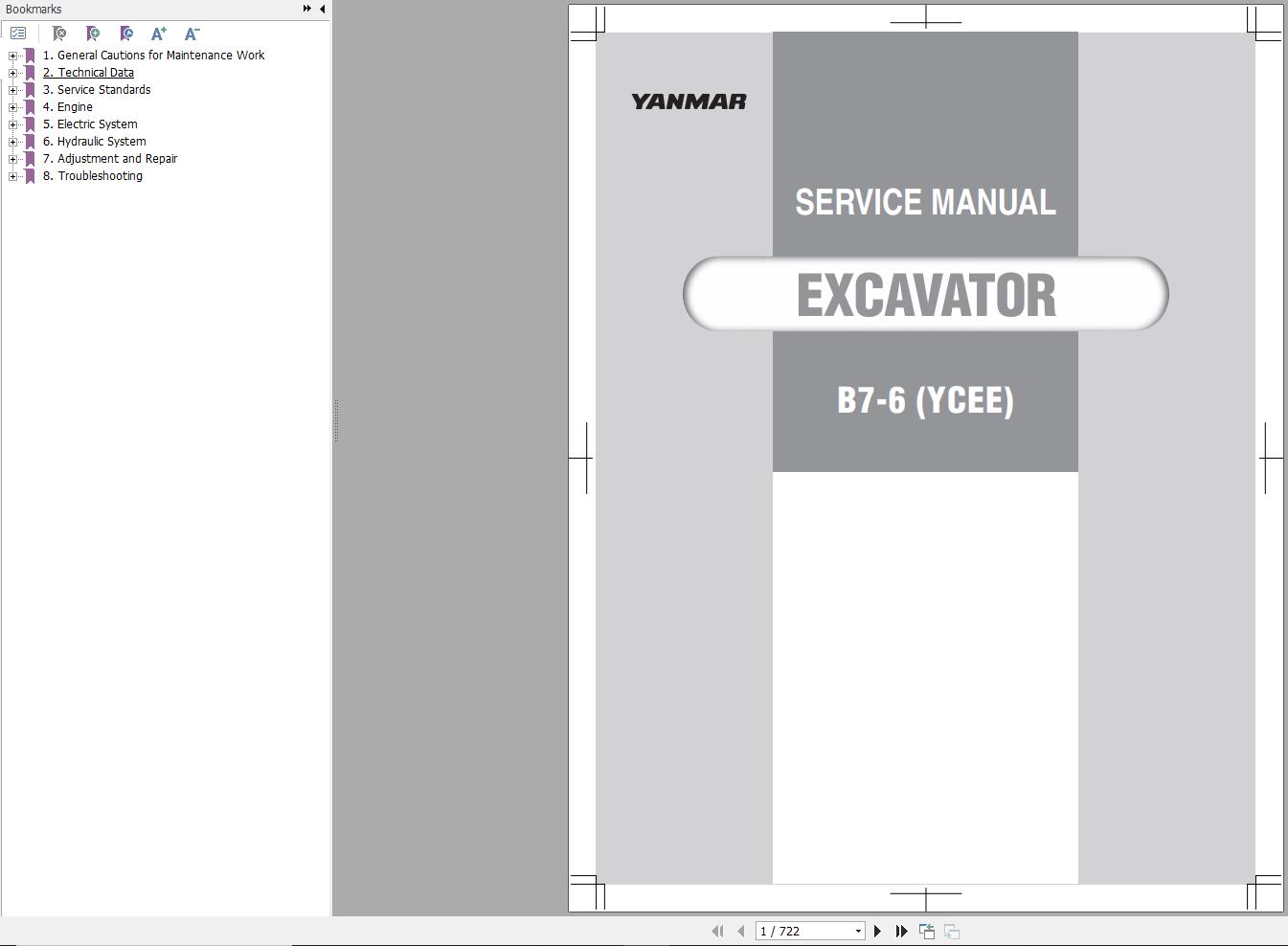The width and height of the screenshot is (1288, 946).
Task: Open the Technical Data bookmark
Action: coord(88,72)
